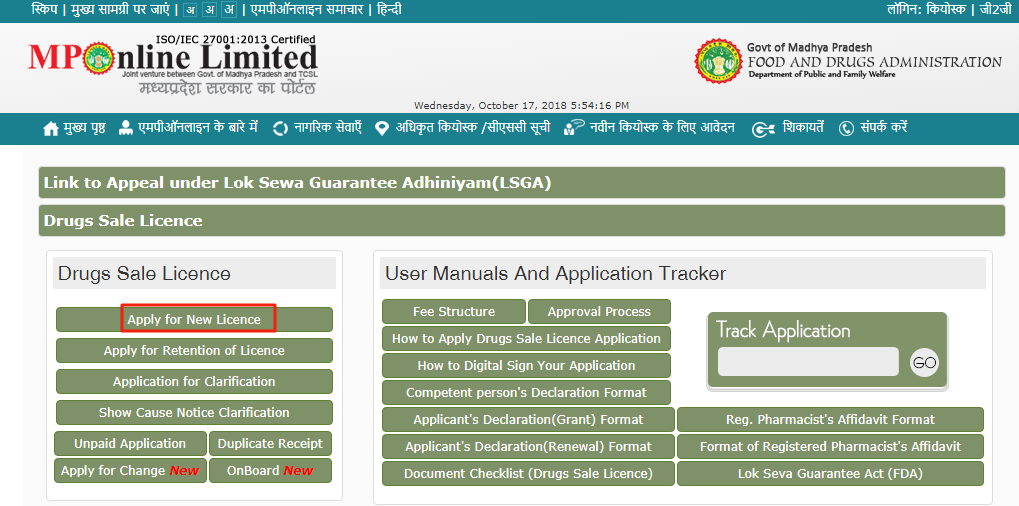Click the Track Application input field
The image size is (1019, 506).
click(x=808, y=362)
